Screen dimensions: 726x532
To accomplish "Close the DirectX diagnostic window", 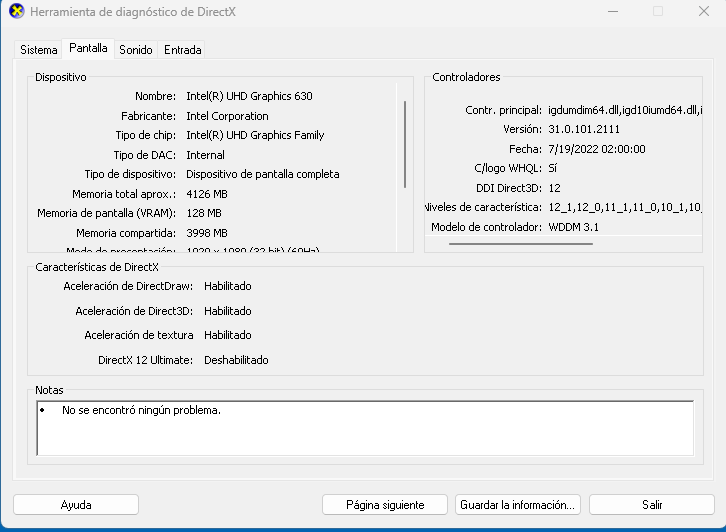I will [x=704, y=11].
